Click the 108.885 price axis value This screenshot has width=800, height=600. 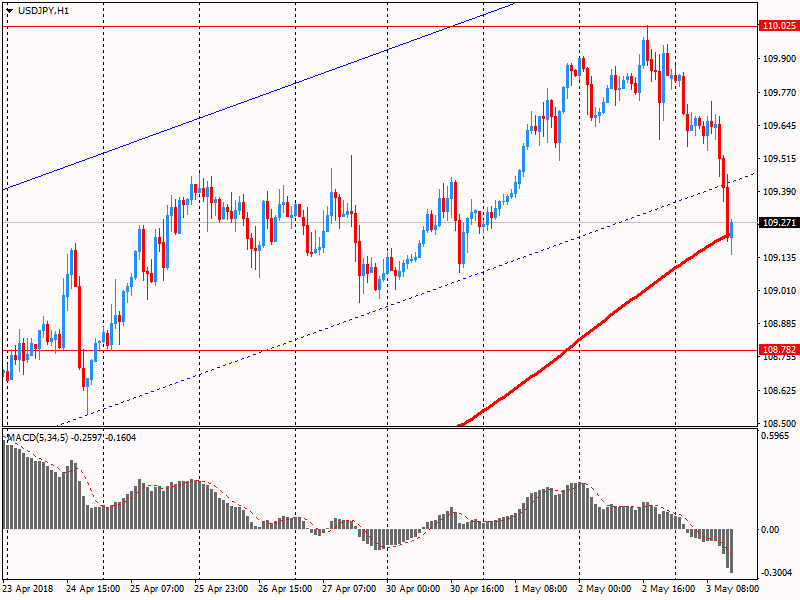(779, 323)
